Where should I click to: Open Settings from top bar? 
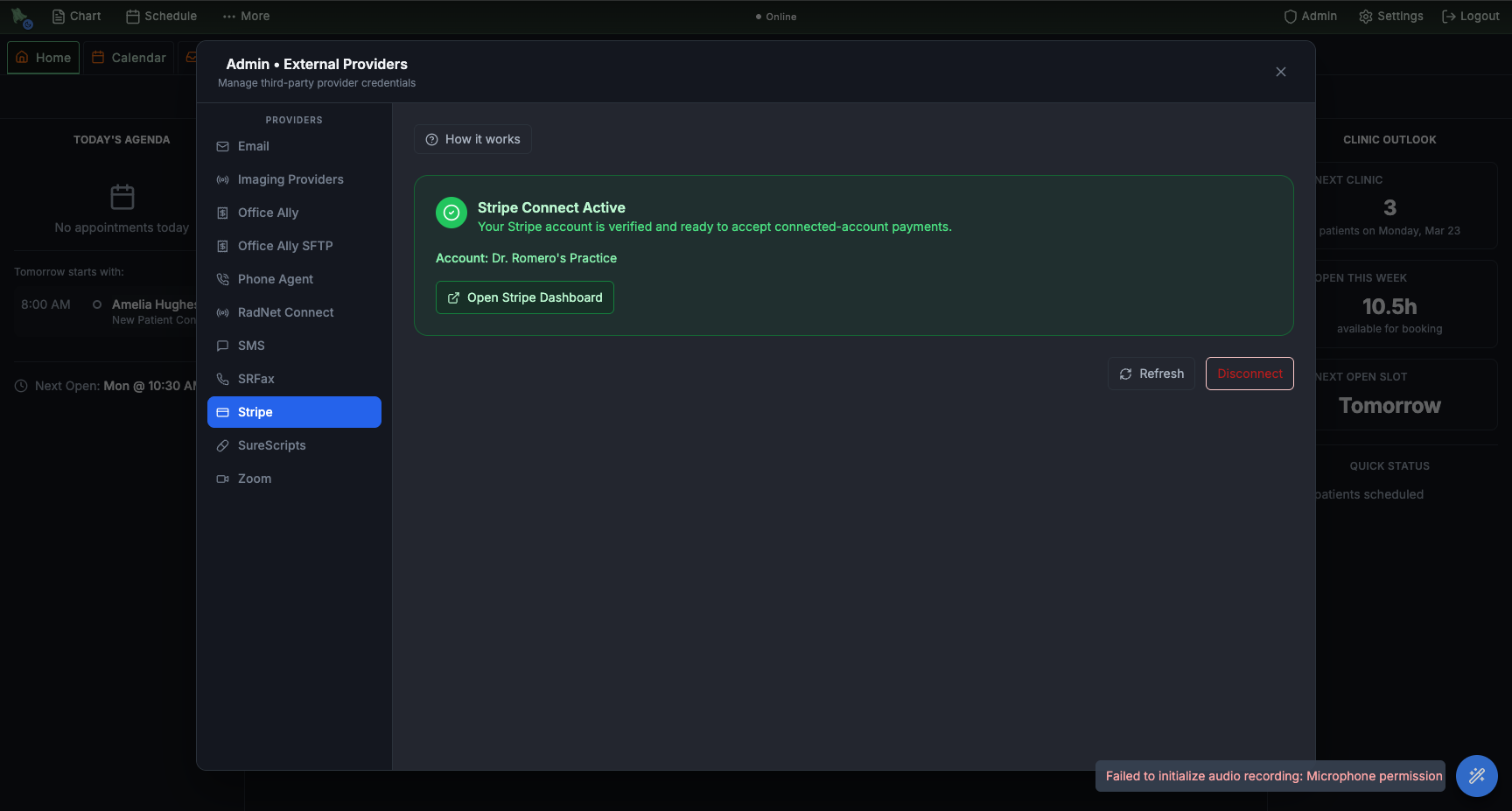pyautogui.click(x=1390, y=17)
